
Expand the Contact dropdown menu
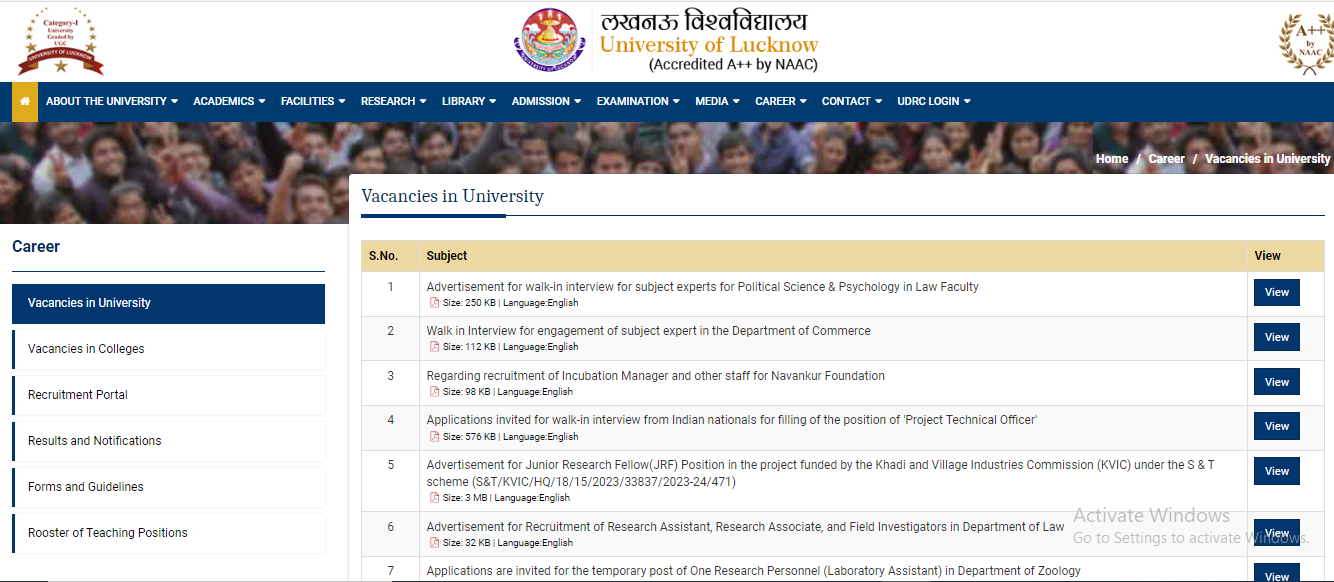click(x=852, y=102)
